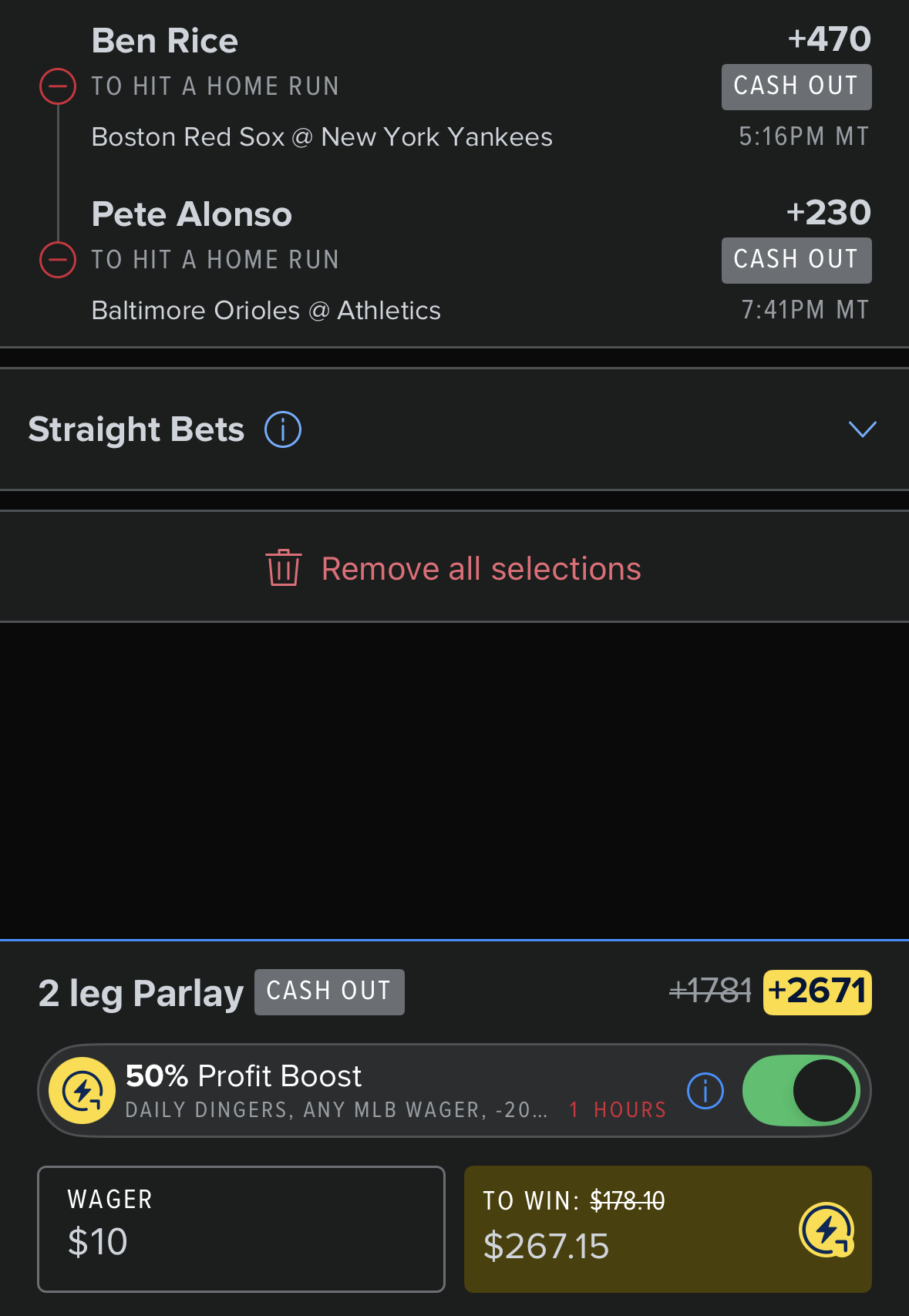909x1316 pixels.
Task: Click Cash Out badge for Ben Rice
Action: coord(796,86)
